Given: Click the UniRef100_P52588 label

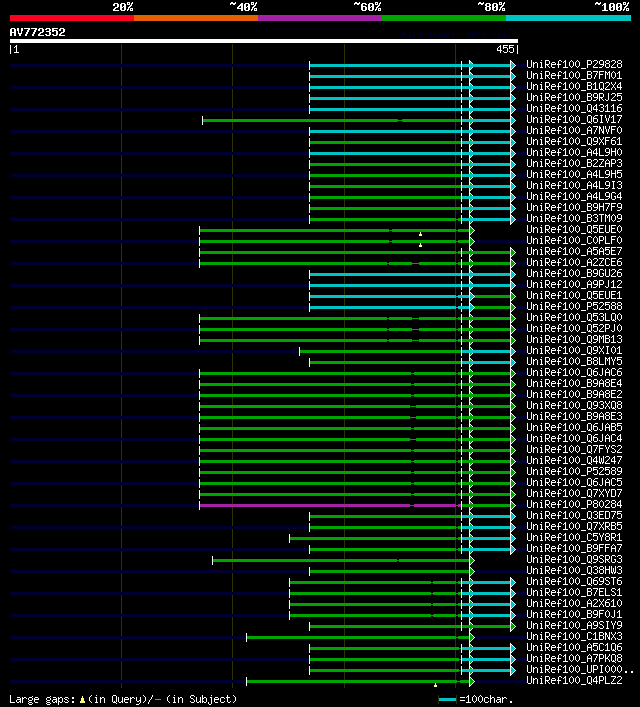Looking at the screenshot, I should [574, 307].
